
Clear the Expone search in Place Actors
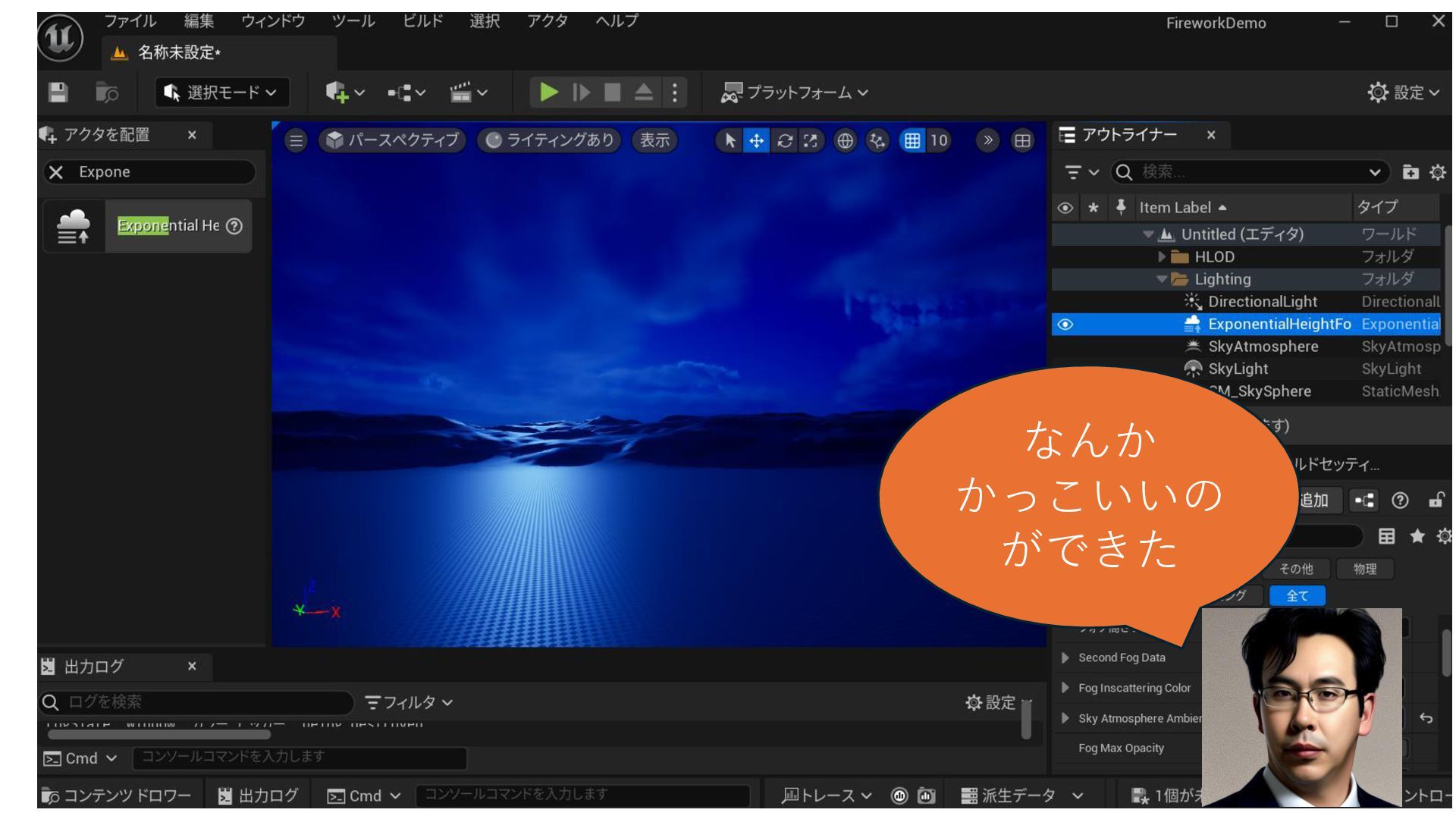[x=56, y=172]
